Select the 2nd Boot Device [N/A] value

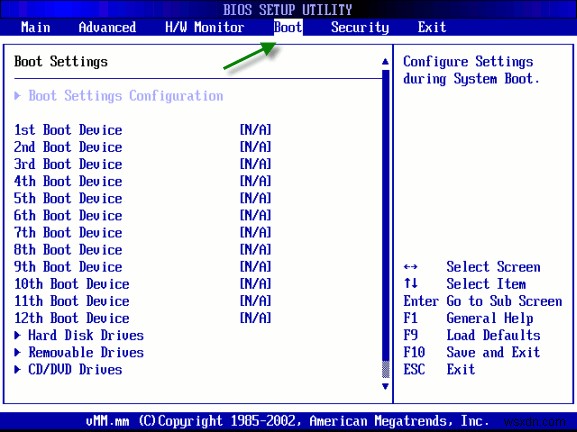255,147
